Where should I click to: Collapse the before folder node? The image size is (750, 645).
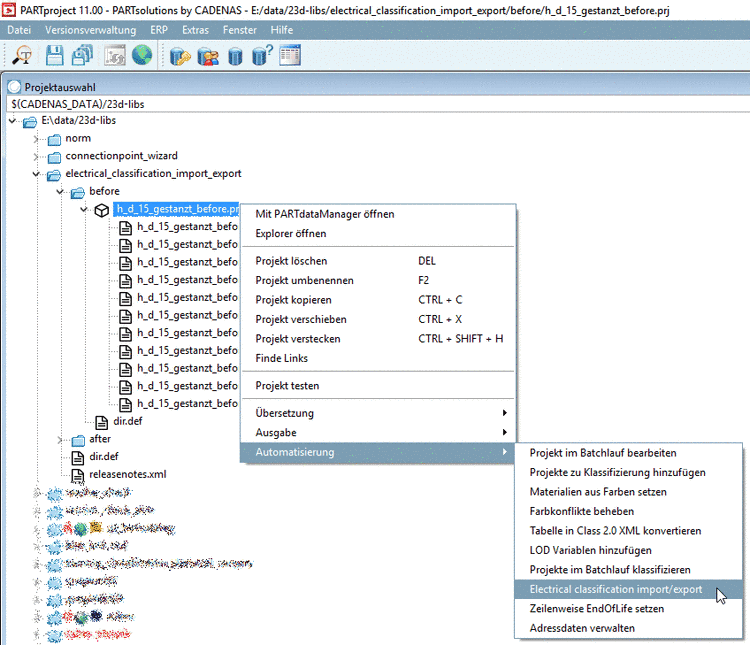click(x=60, y=191)
